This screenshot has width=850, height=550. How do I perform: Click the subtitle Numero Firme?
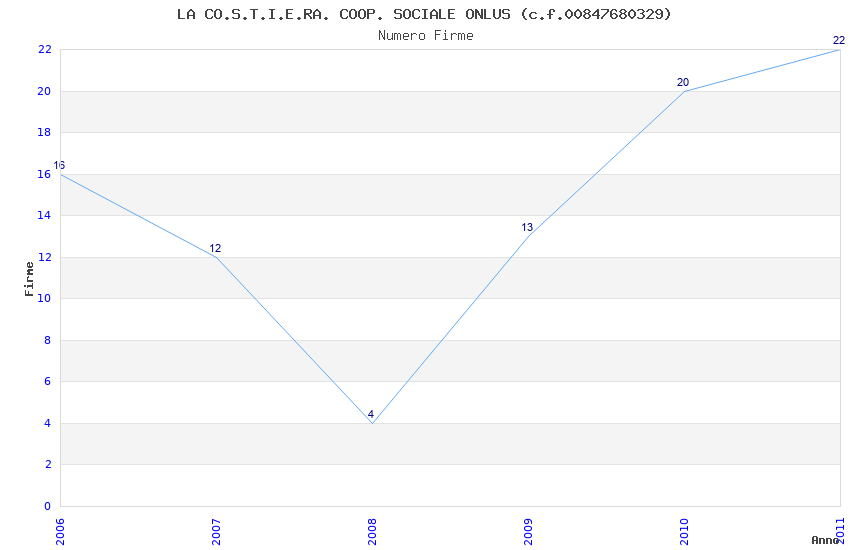(x=426, y=36)
